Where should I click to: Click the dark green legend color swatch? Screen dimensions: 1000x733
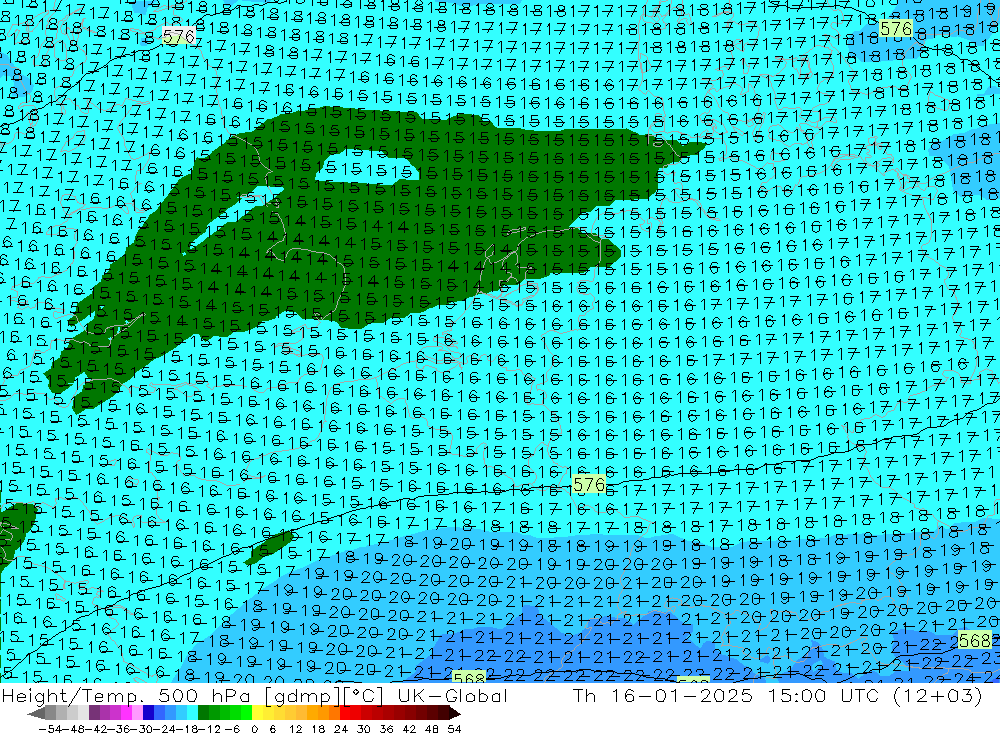tap(203, 713)
